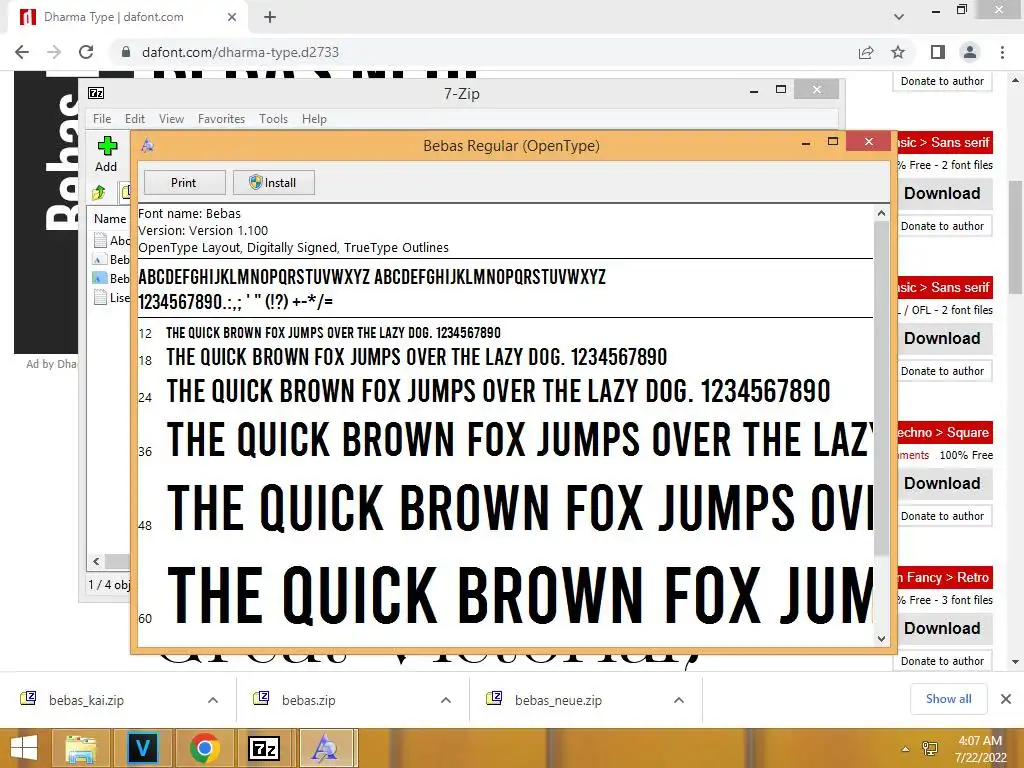Expand options for the bebas_neue.zip download
This screenshot has width=1024, height=768.
(679, 700)
